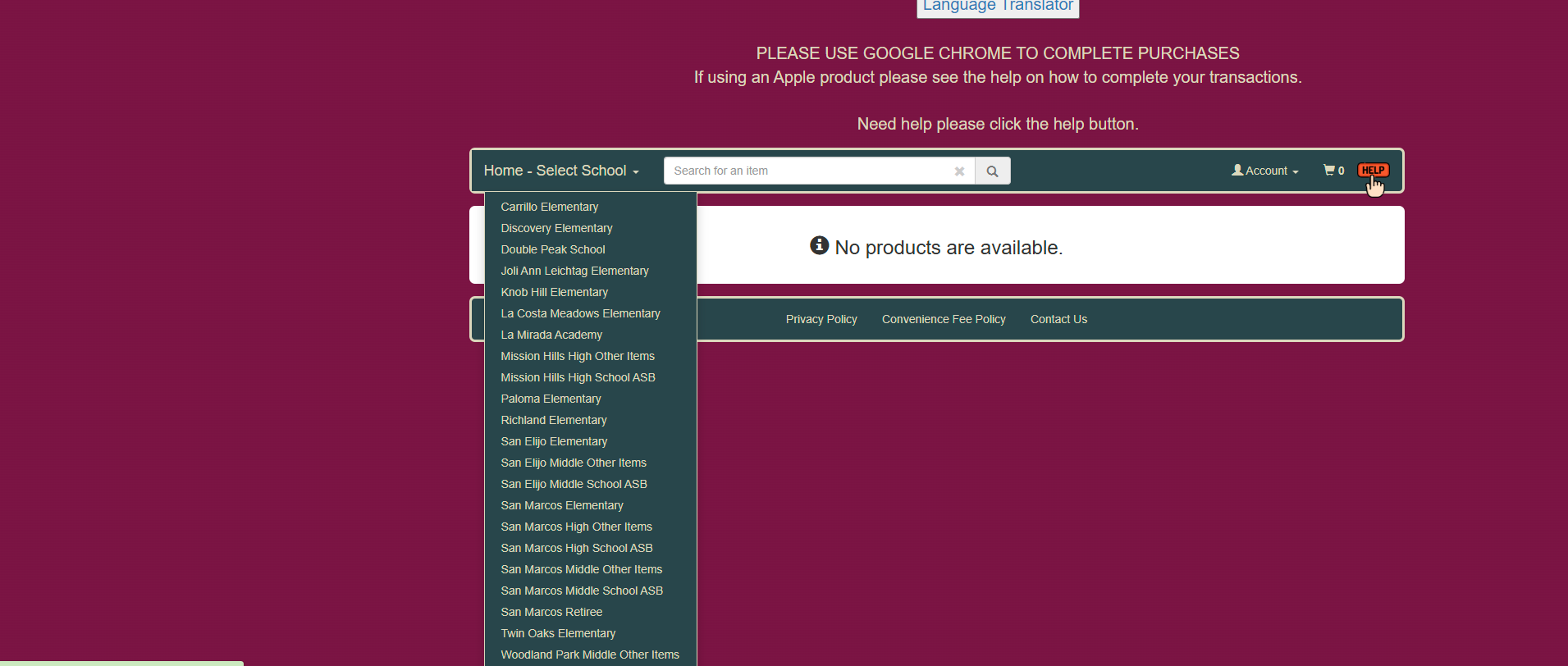Clear the search field with X icon
Image resolution: width=1568 pixels, height=666 pixels.
pos(958,171)
